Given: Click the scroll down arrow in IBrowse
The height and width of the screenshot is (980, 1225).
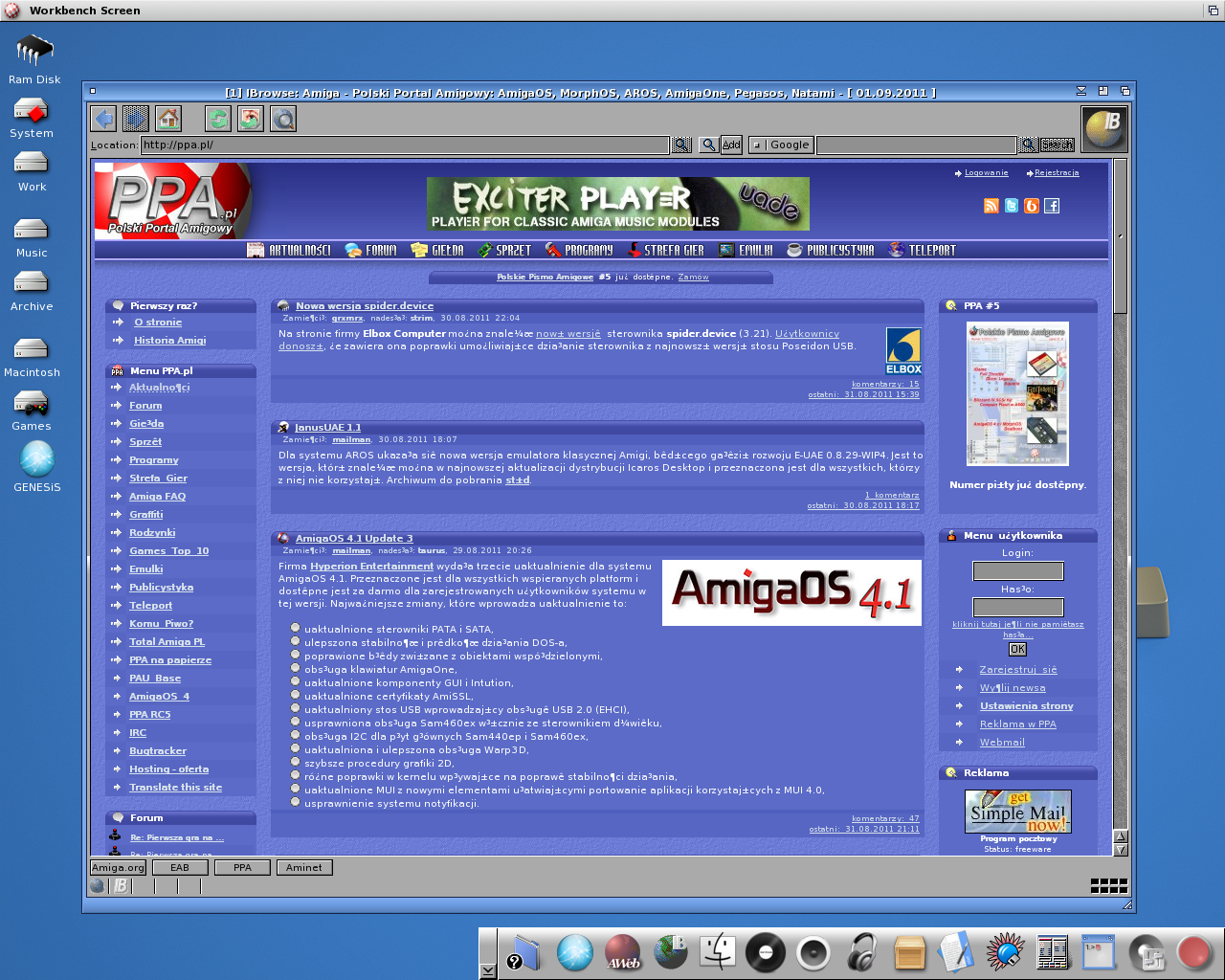Looking at the screenshot, I should 1121,849.
